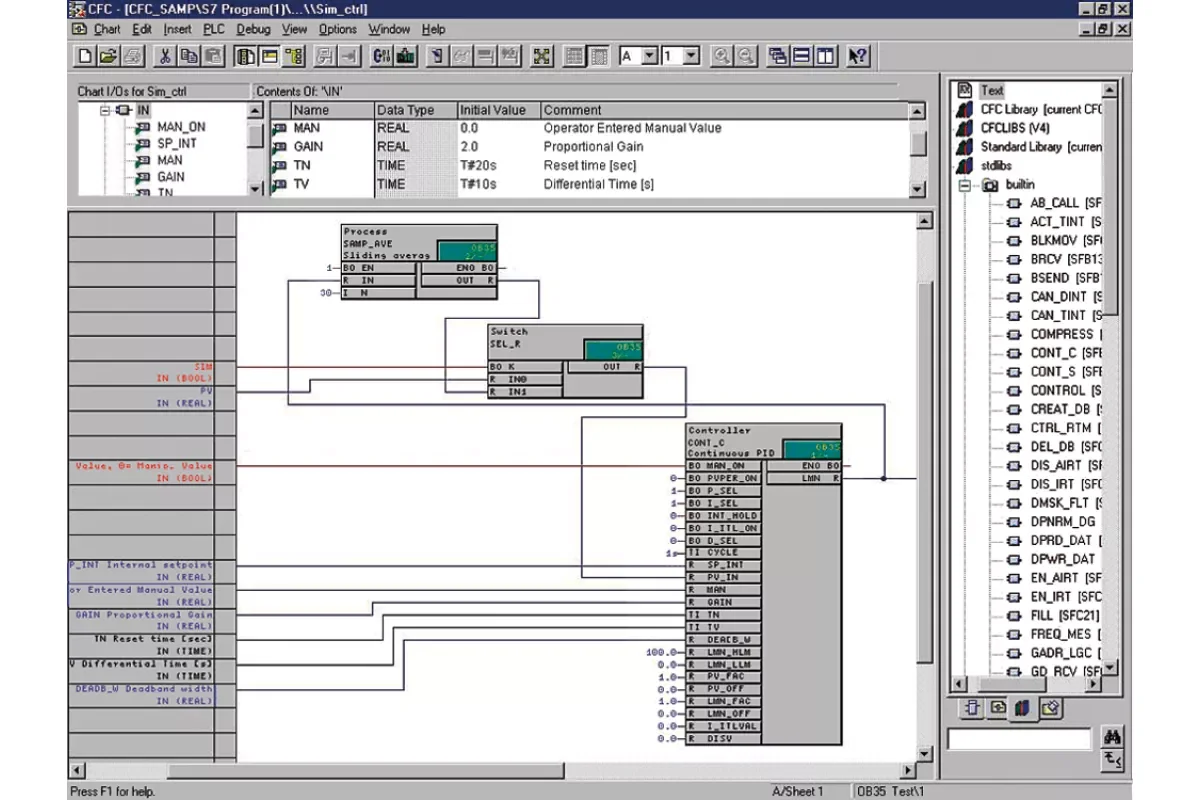
Task: Click the Copy toolbar icon
Action: 189,57
